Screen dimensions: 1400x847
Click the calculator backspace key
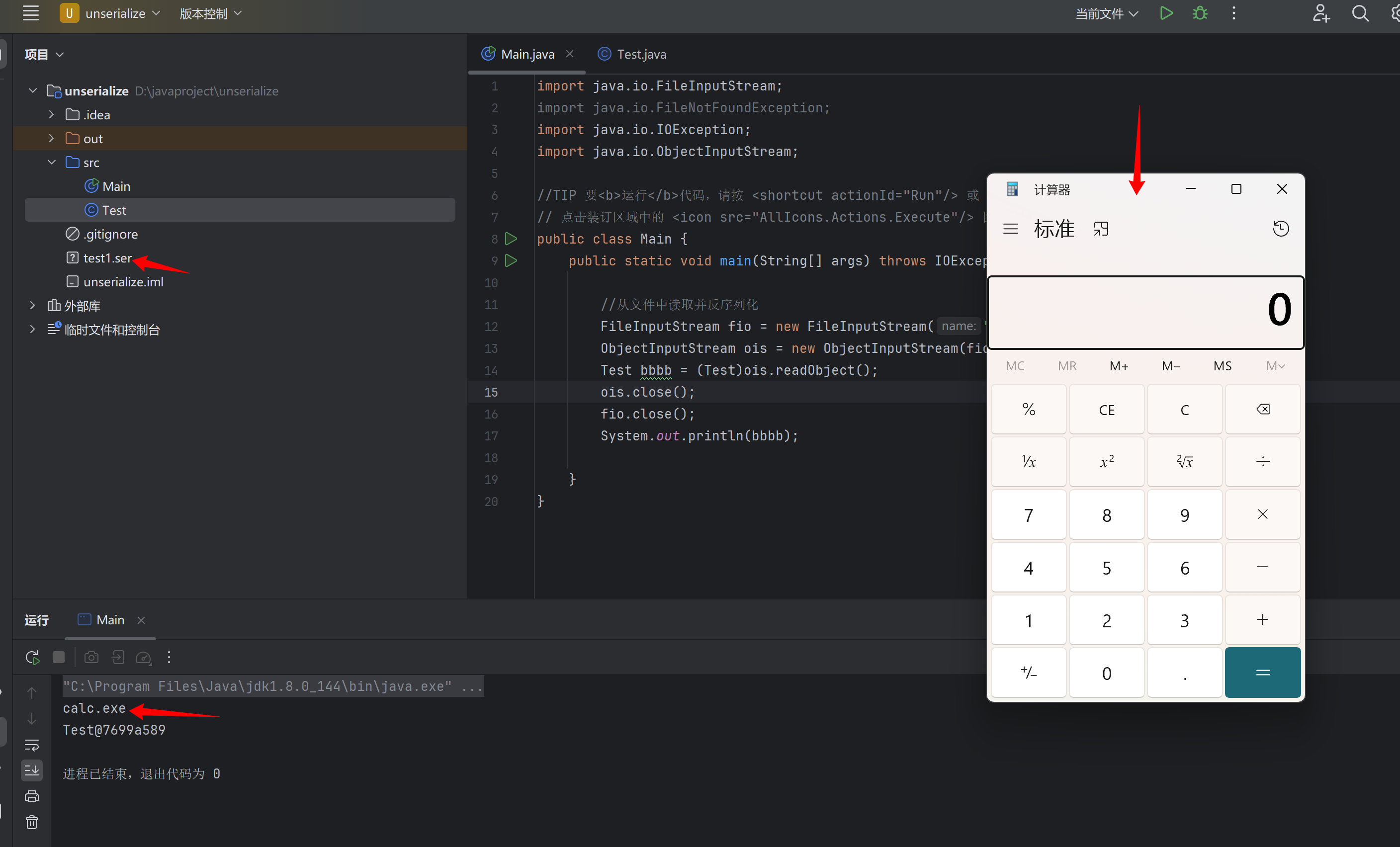[1262, 410]
